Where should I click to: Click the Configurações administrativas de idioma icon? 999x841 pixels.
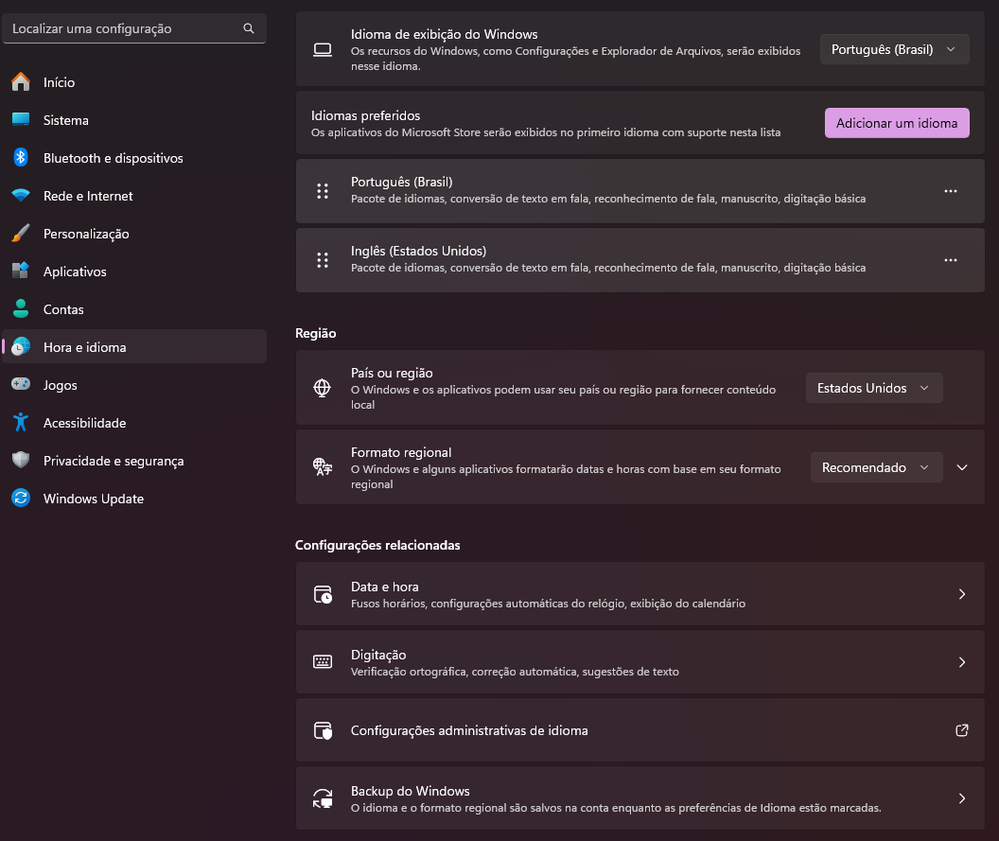pyautogui.click(x=322, y=730)
